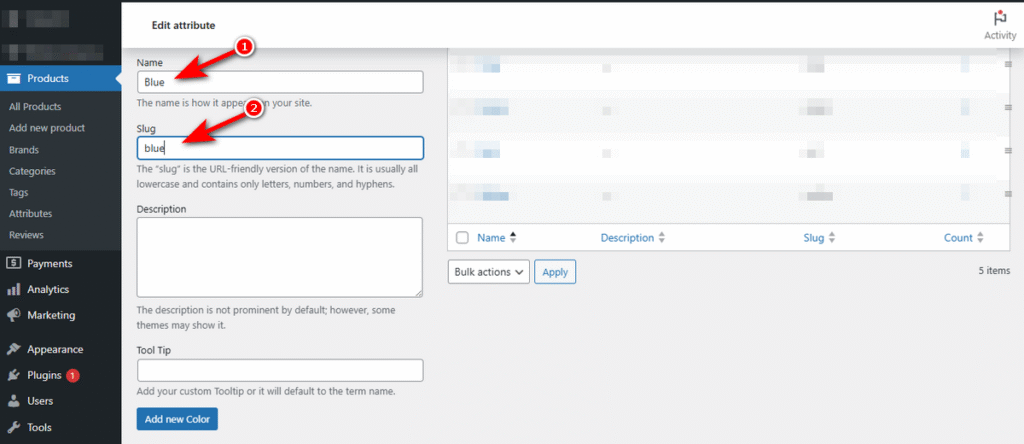Sort by Description column arrows
This screenshot has width=1024, height=444.
click(662, 238)
